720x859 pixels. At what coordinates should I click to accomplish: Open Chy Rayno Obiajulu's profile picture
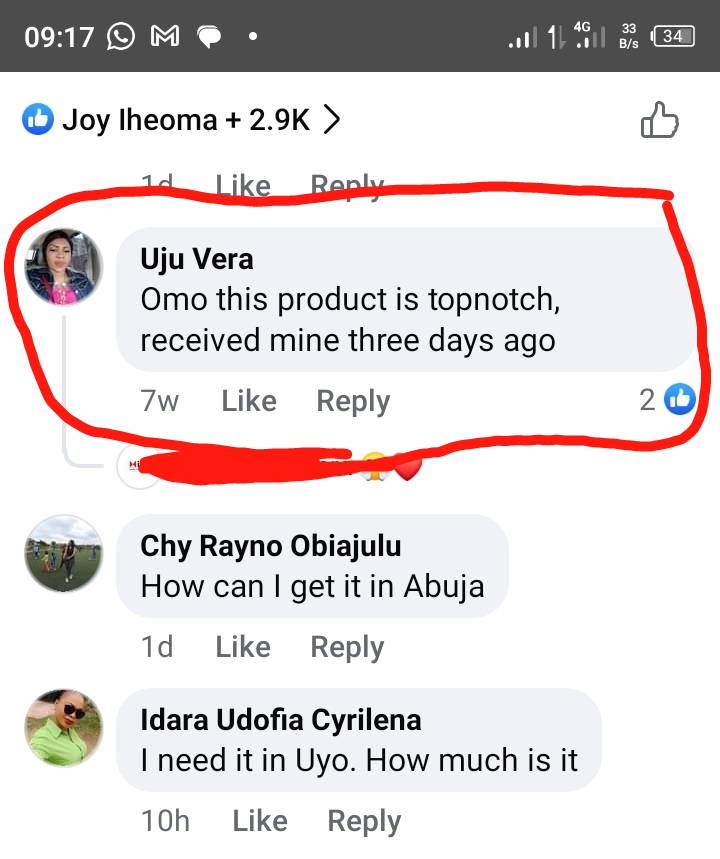[64, 555]
